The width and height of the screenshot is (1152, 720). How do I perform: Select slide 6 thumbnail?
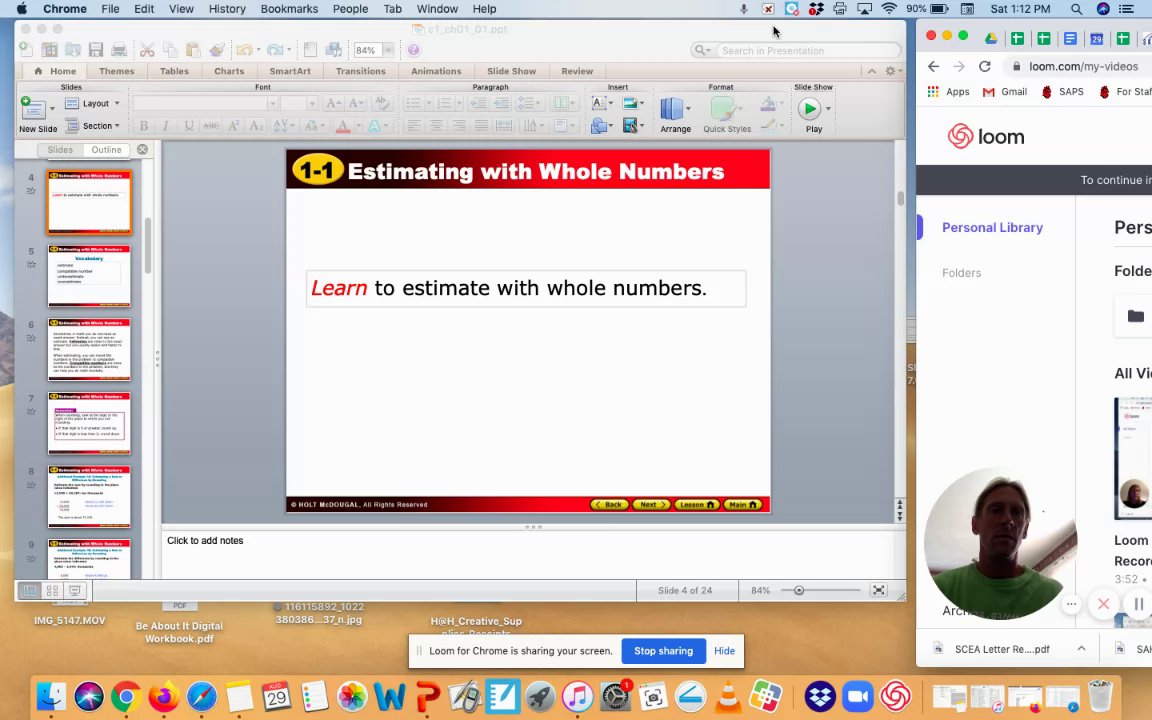point(89,350)
